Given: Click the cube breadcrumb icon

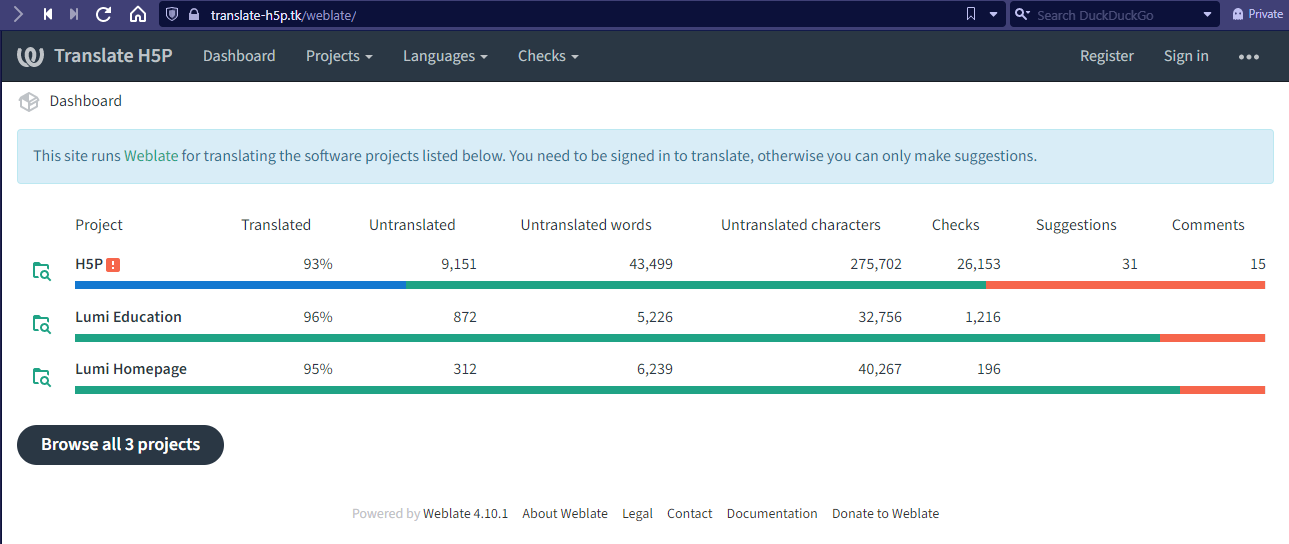Looking at the screenshot, I should pyautogui.click(x=29, y=101).
